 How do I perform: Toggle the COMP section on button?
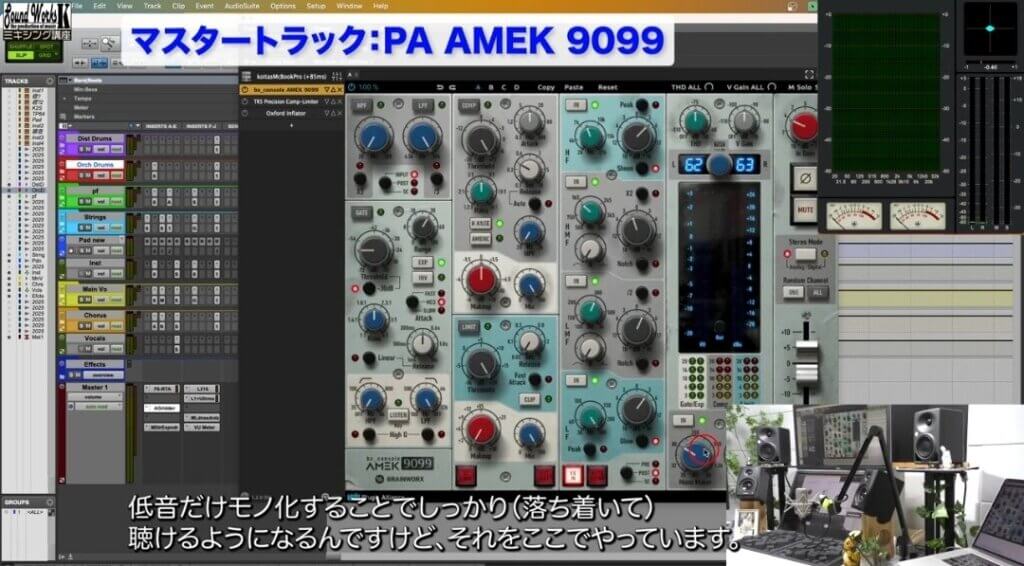click(x=468, y=105)
